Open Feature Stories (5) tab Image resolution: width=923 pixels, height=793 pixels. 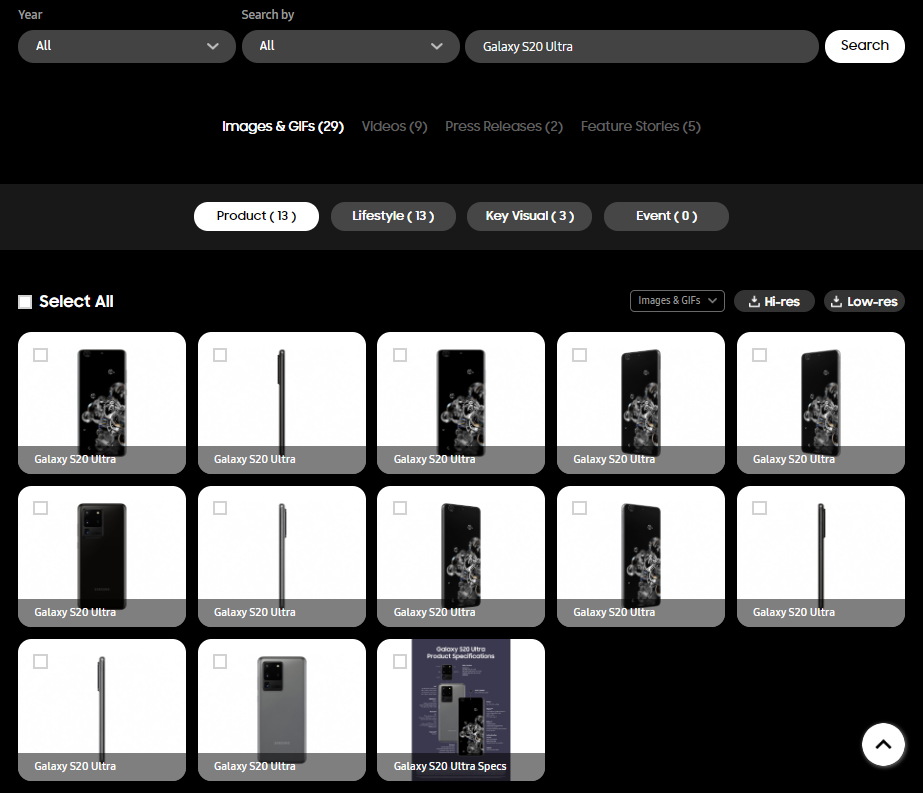click(x=640, y=126)
